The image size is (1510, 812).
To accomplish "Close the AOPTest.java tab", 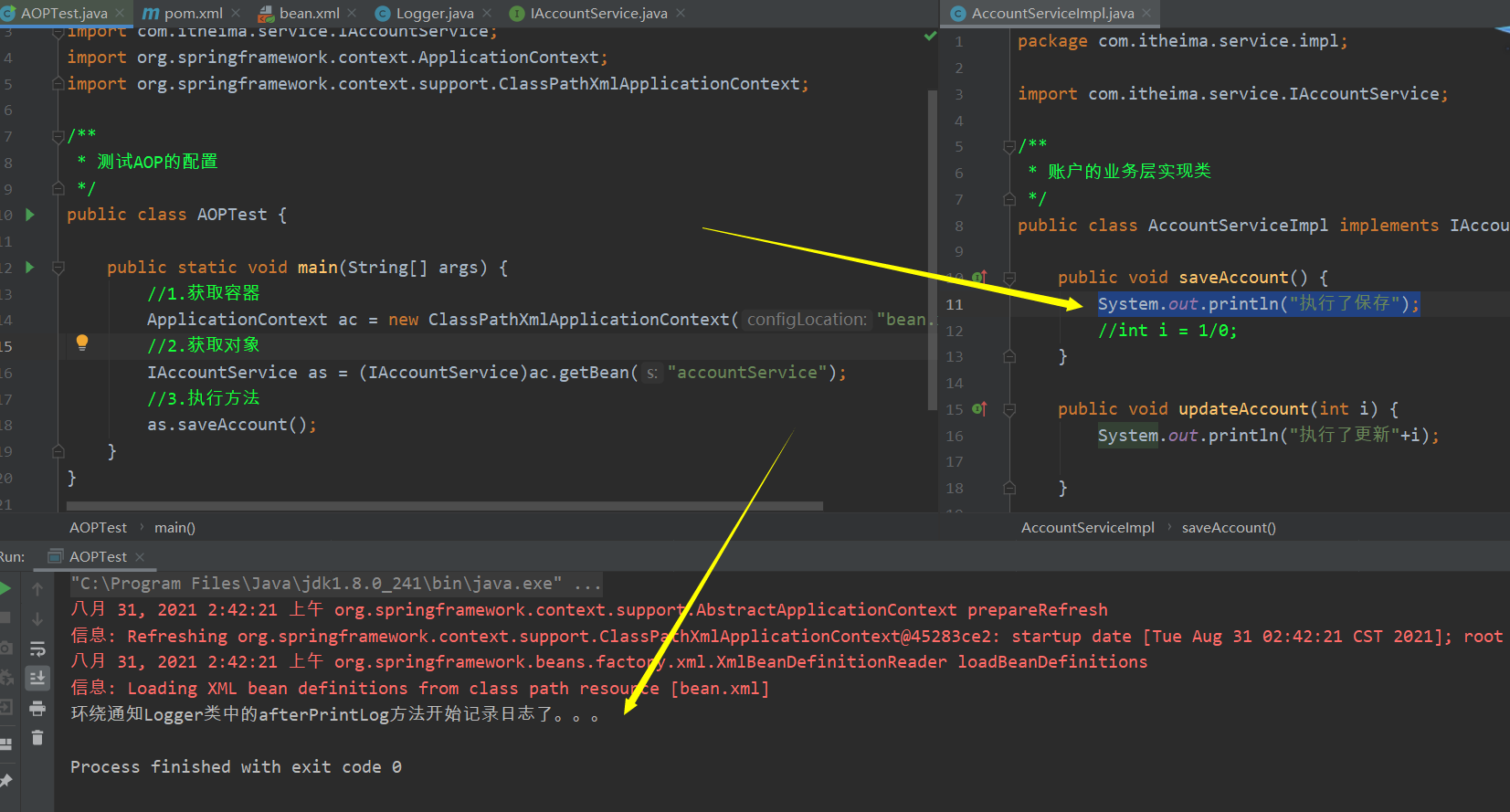I will click(x=120, y=13).
